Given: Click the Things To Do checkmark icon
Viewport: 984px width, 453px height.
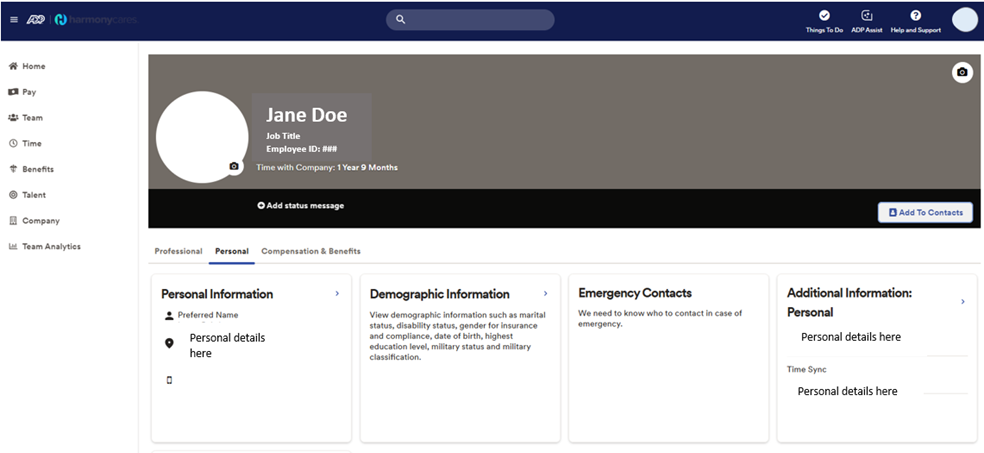Looking at the screenshot, I should point(824,16).
